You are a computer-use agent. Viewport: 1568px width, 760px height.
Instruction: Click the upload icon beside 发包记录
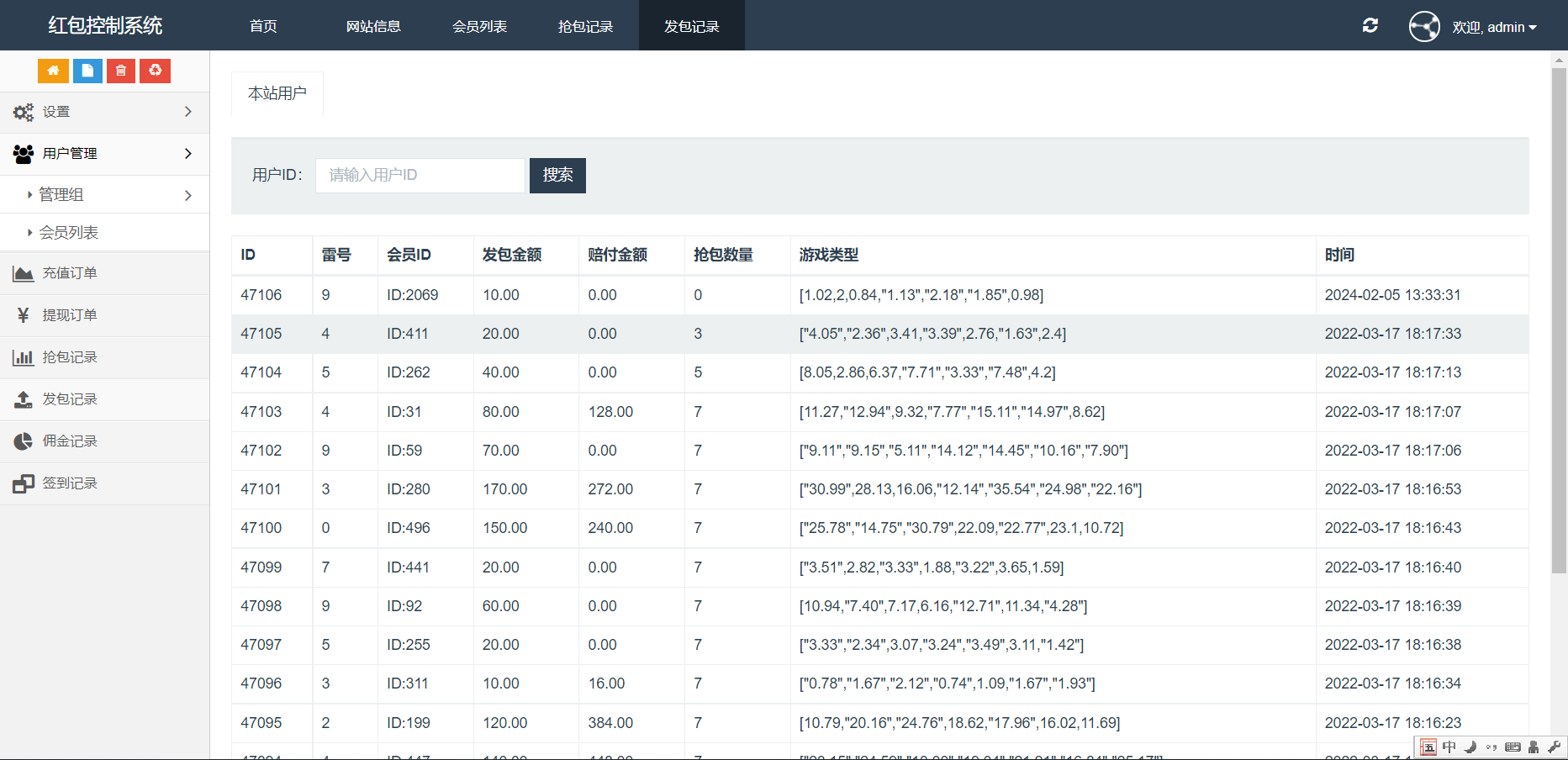click(x=24, y=399)
